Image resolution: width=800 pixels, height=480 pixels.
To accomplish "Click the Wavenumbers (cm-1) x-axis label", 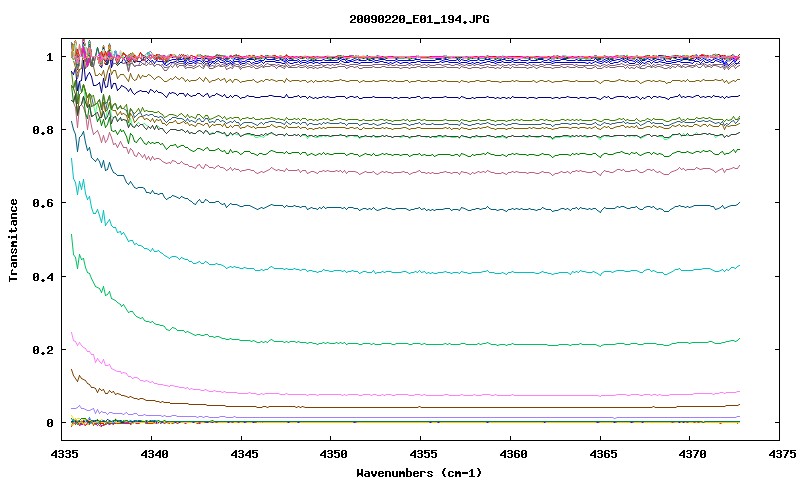I will tap(419, 473).
